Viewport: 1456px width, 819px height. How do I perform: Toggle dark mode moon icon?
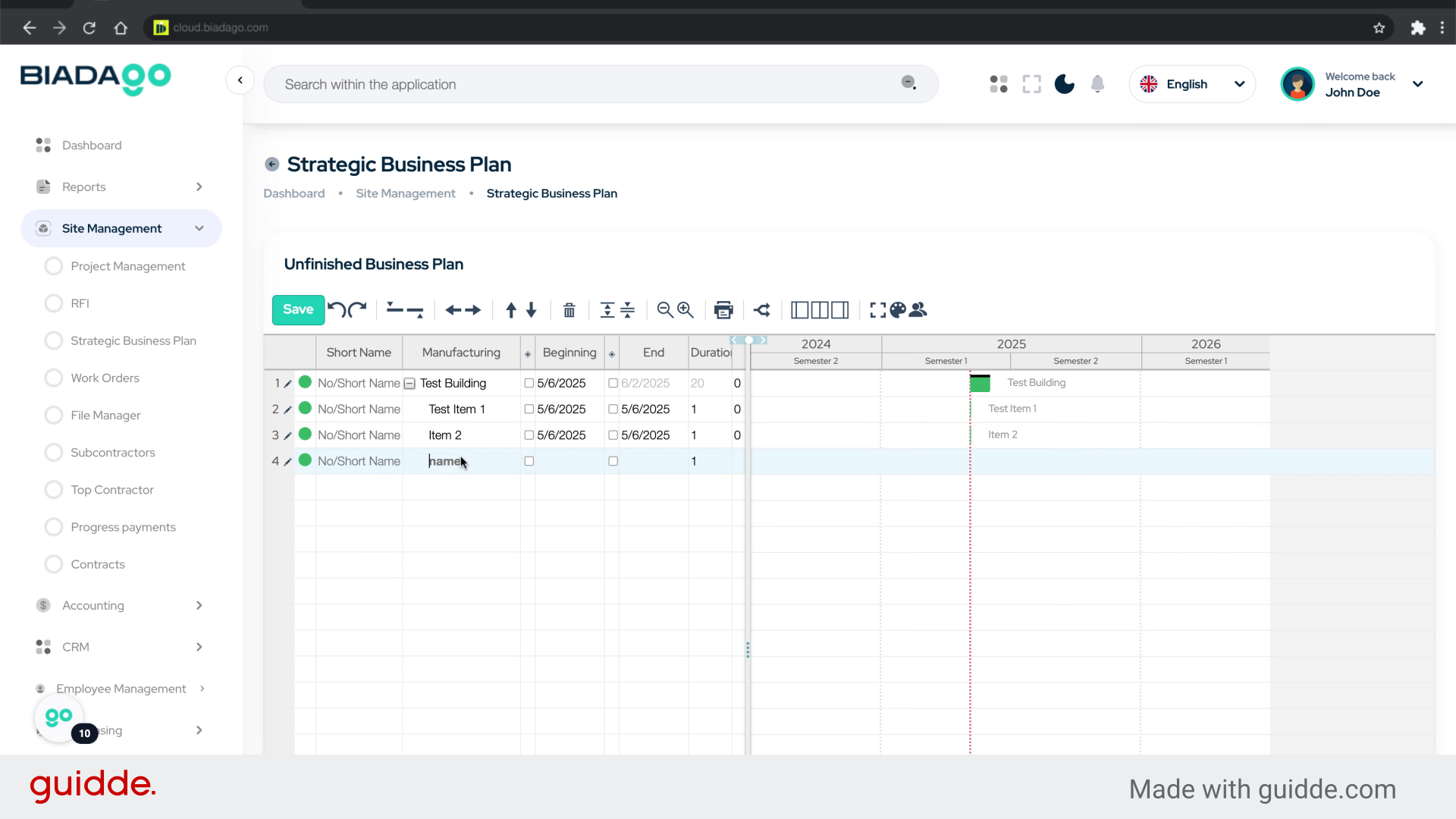[x=1064, y=84]
